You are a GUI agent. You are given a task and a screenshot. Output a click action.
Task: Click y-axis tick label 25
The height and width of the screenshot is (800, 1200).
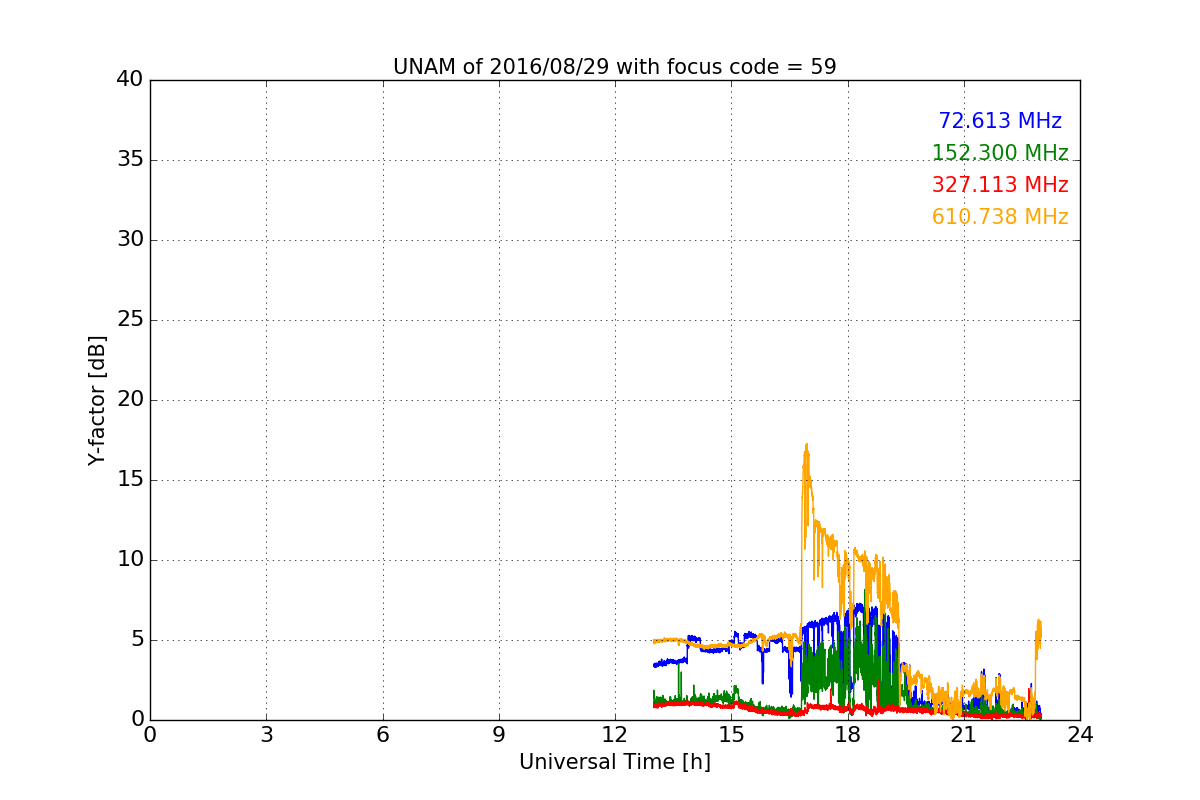130,320
